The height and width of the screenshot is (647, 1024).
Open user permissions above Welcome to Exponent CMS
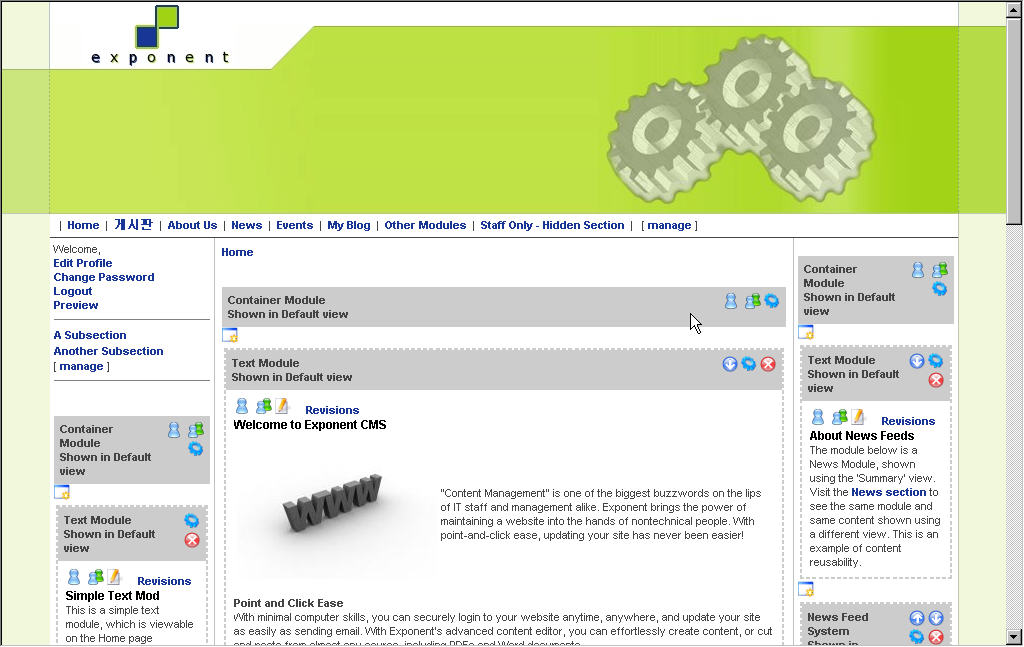pos(242,407)
